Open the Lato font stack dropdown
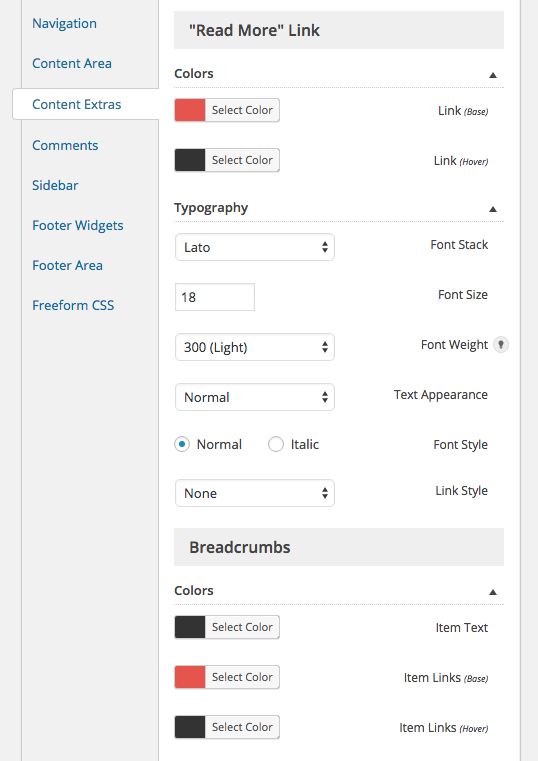This screenshot has height=761, width=538. click(255, 247)
